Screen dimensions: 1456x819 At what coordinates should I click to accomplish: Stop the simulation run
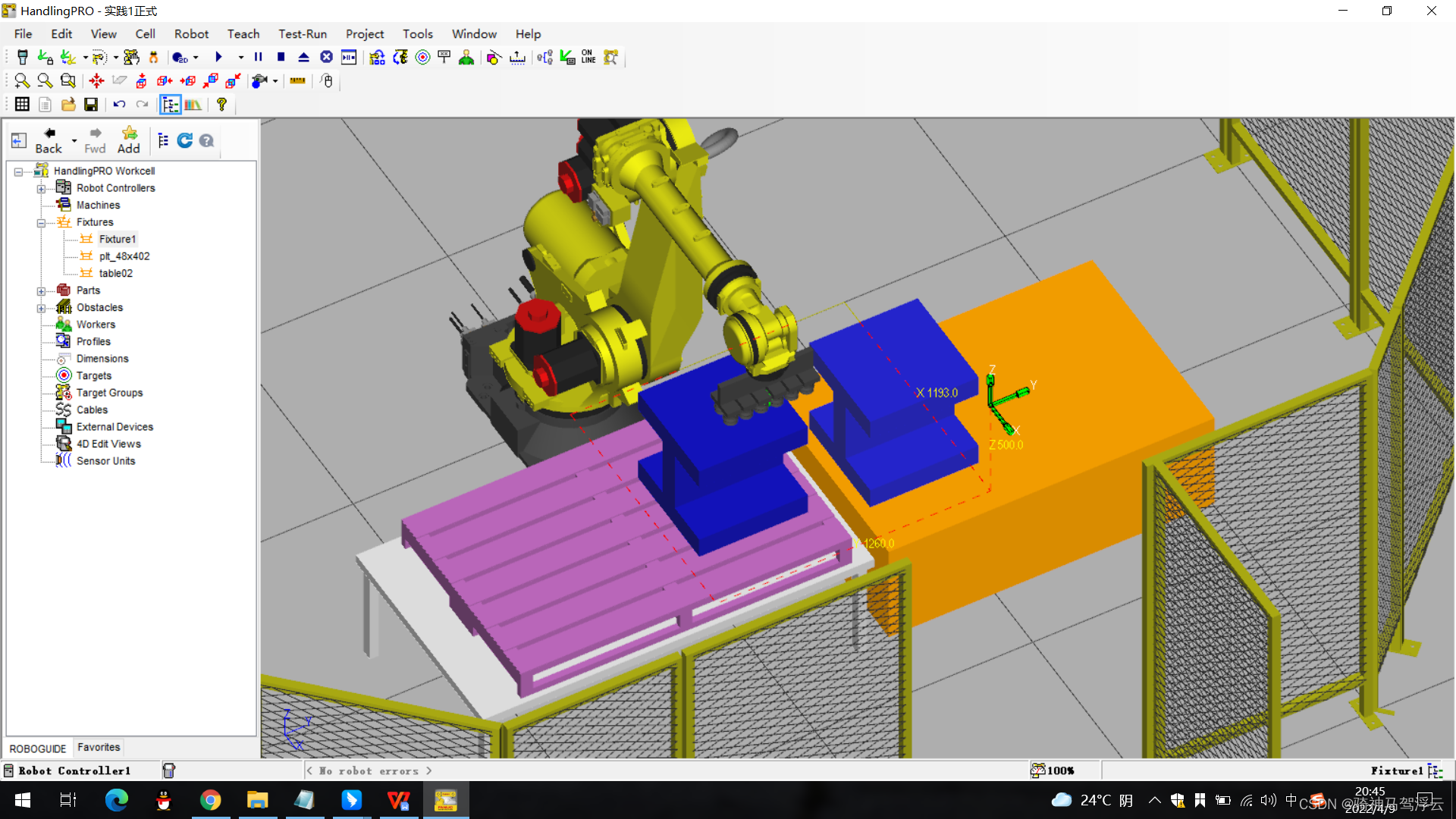[x=281, y=58]
